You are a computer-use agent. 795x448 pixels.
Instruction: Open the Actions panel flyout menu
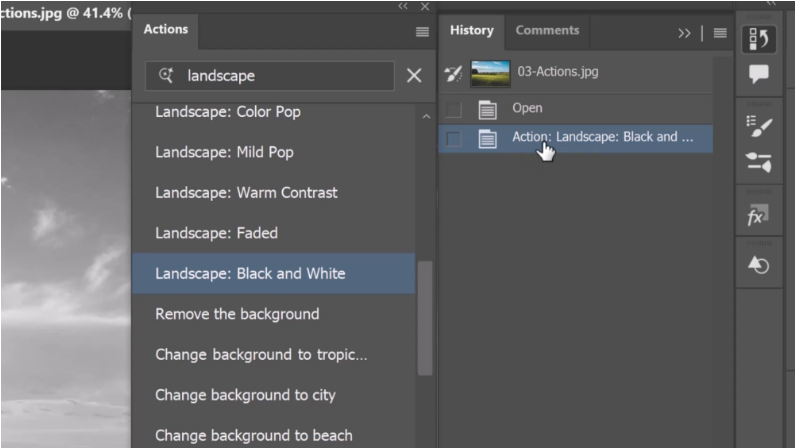[x=422, y=32]
